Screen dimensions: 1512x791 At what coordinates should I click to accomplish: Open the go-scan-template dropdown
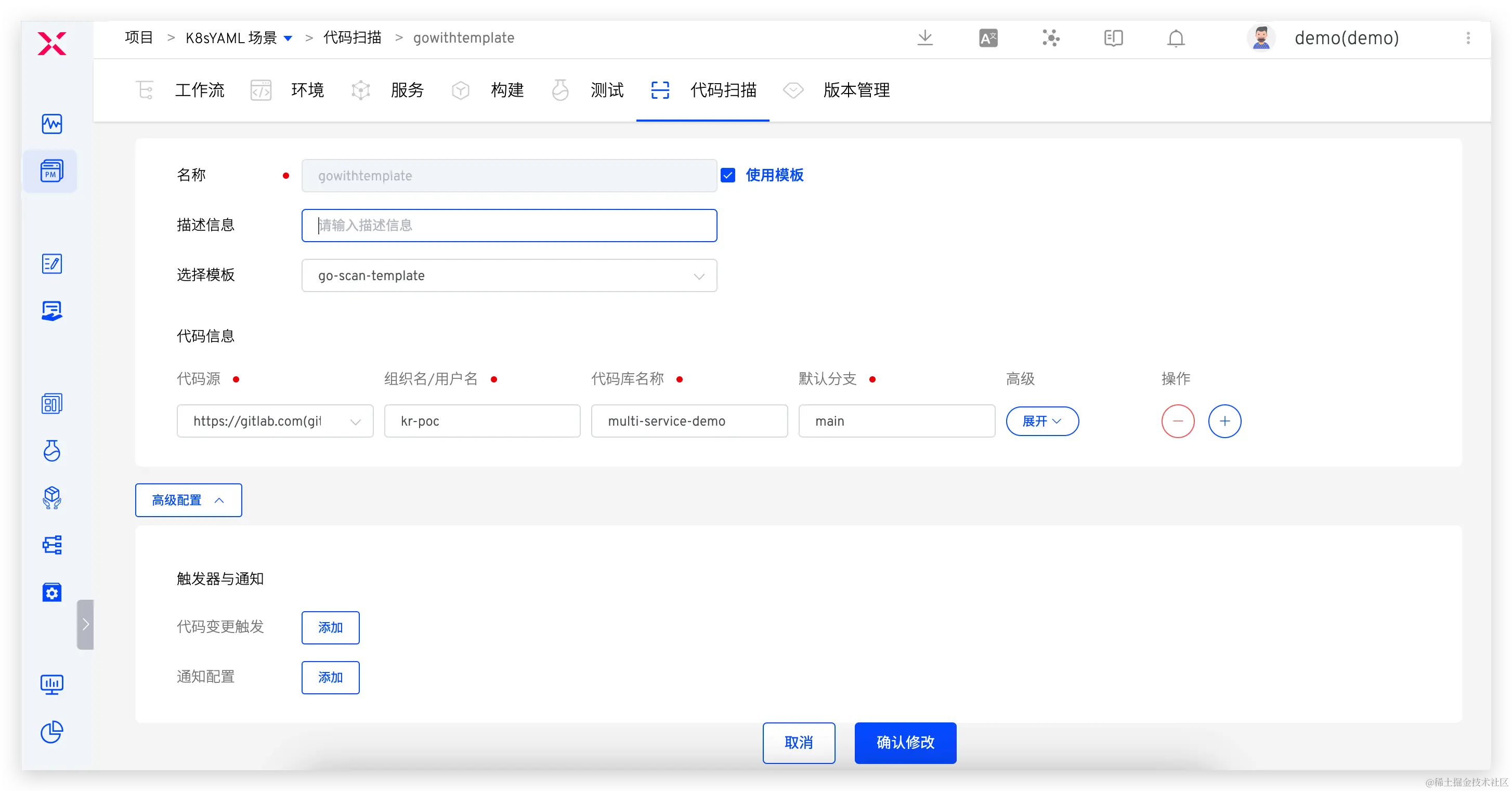(x=509, y=276)
